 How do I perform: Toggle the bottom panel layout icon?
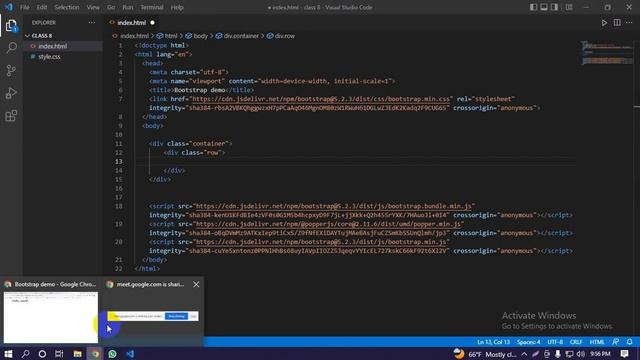click(544, 7)
